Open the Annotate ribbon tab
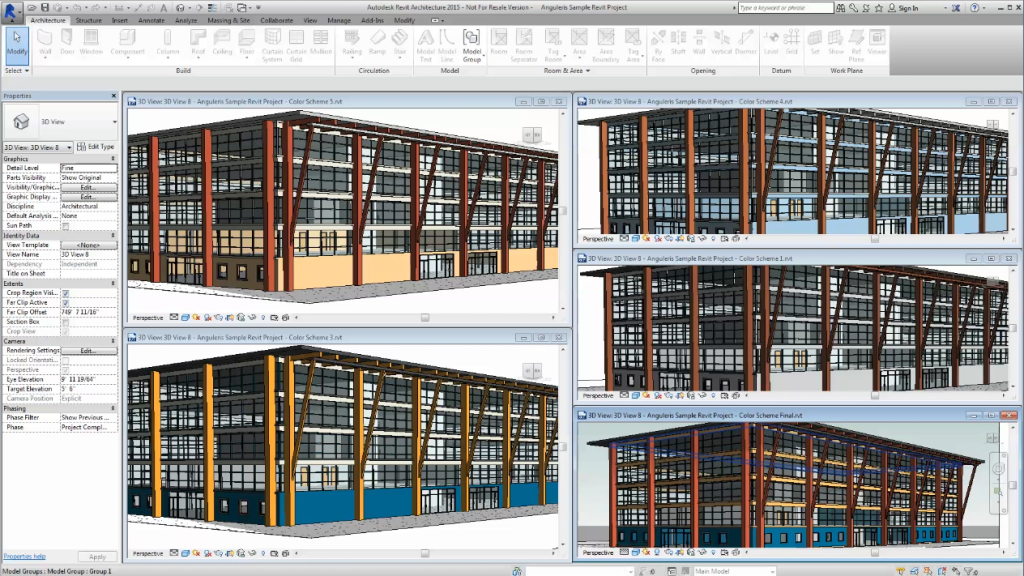The width and height of the screenshot is (1024, 576). click(152, 18)
